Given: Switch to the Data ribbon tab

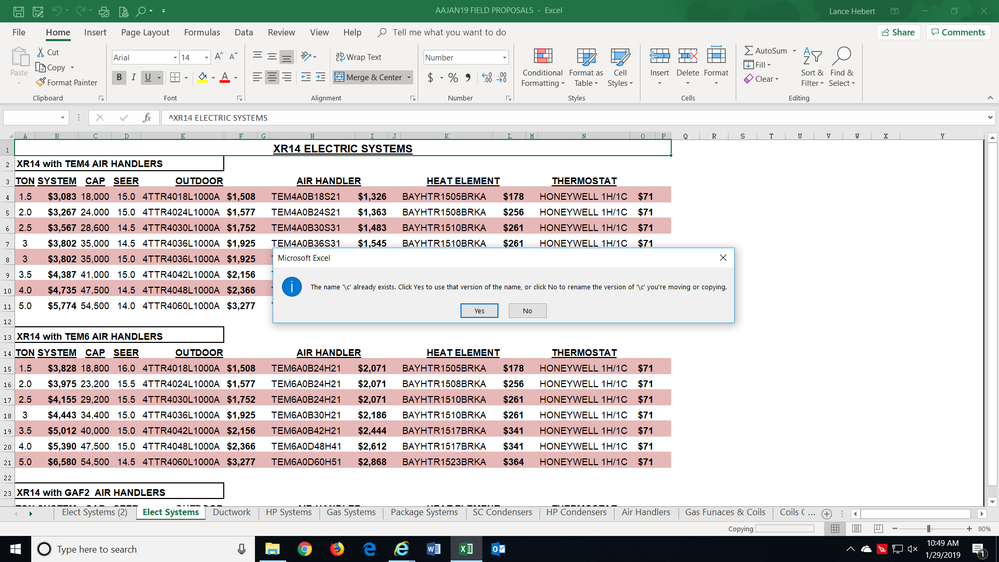Looking at the screenshot, I should (243, 32).
